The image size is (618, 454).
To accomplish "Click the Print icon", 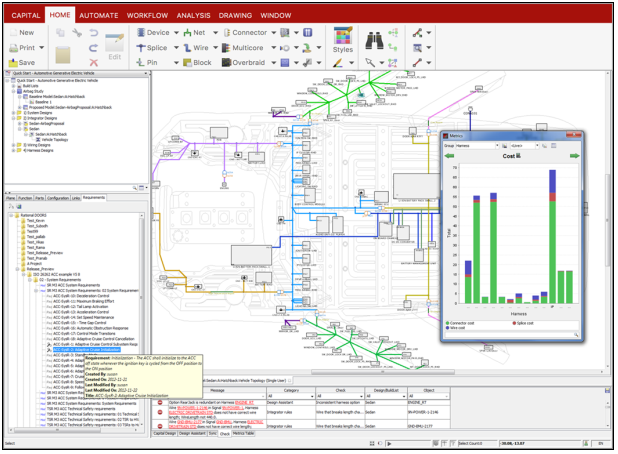I will pyautogui.click(x=13, y=48).
